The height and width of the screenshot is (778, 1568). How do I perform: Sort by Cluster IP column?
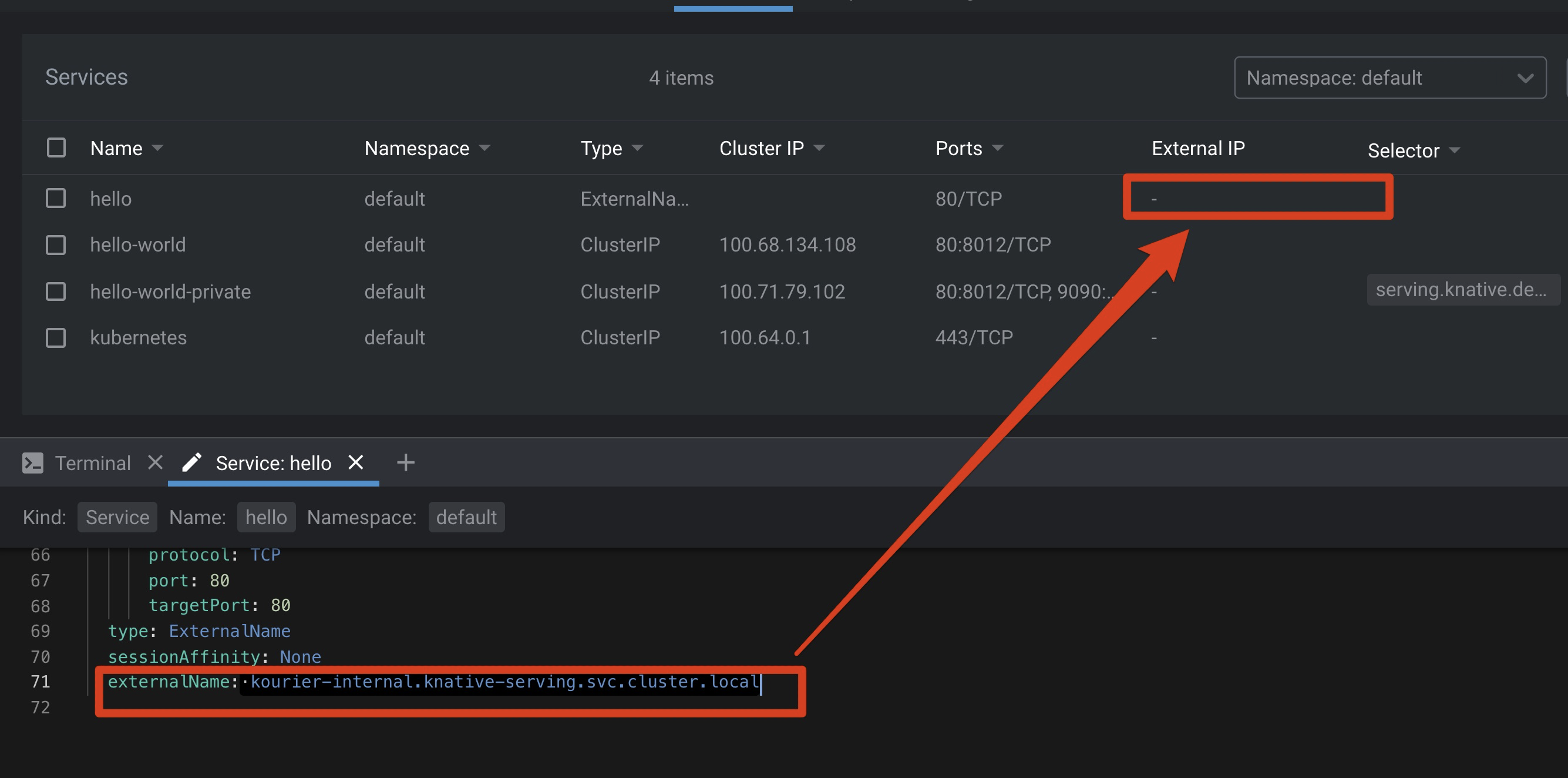pyautogui.click(x=772, y=148)
